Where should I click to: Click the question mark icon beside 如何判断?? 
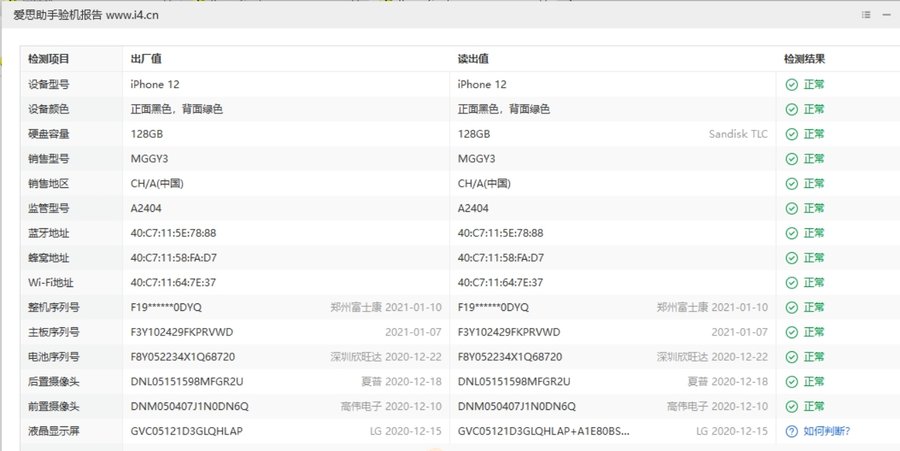[792, 431]
